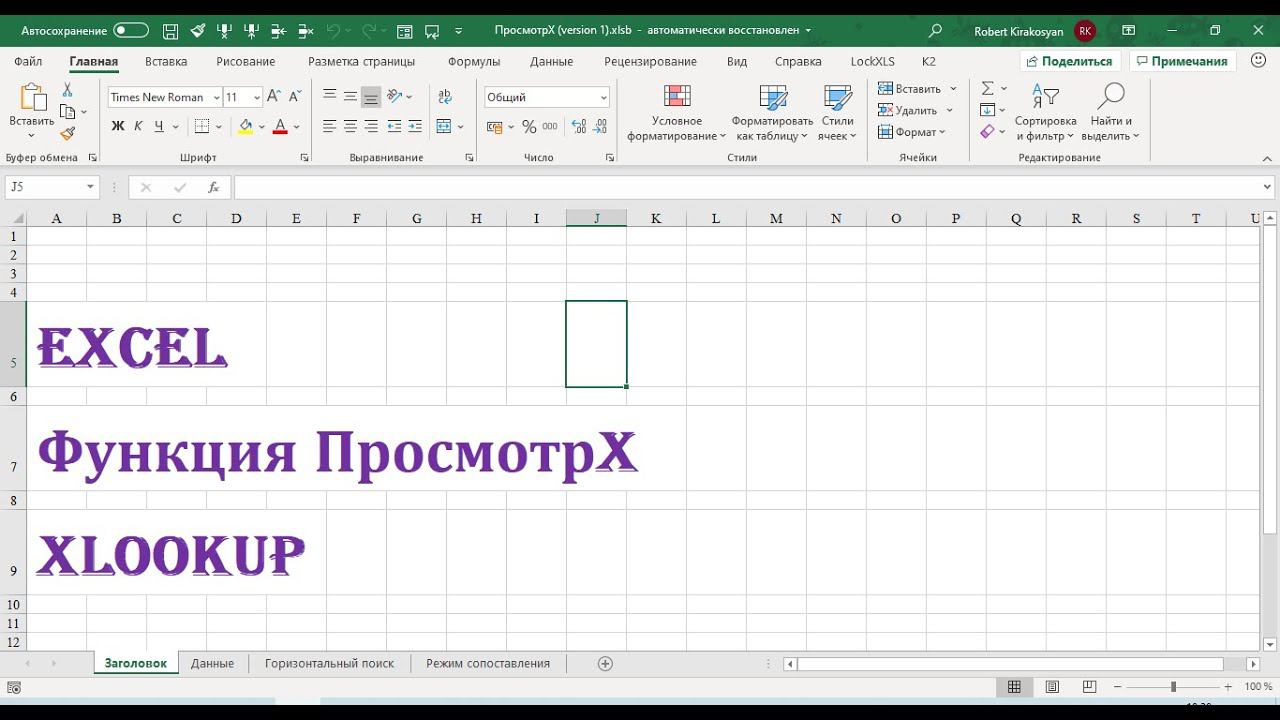The height and width of the screenshot is (720, 1280).
Task: Click the Format Painter brush in quick access toolbar
Action: point(198,31)
